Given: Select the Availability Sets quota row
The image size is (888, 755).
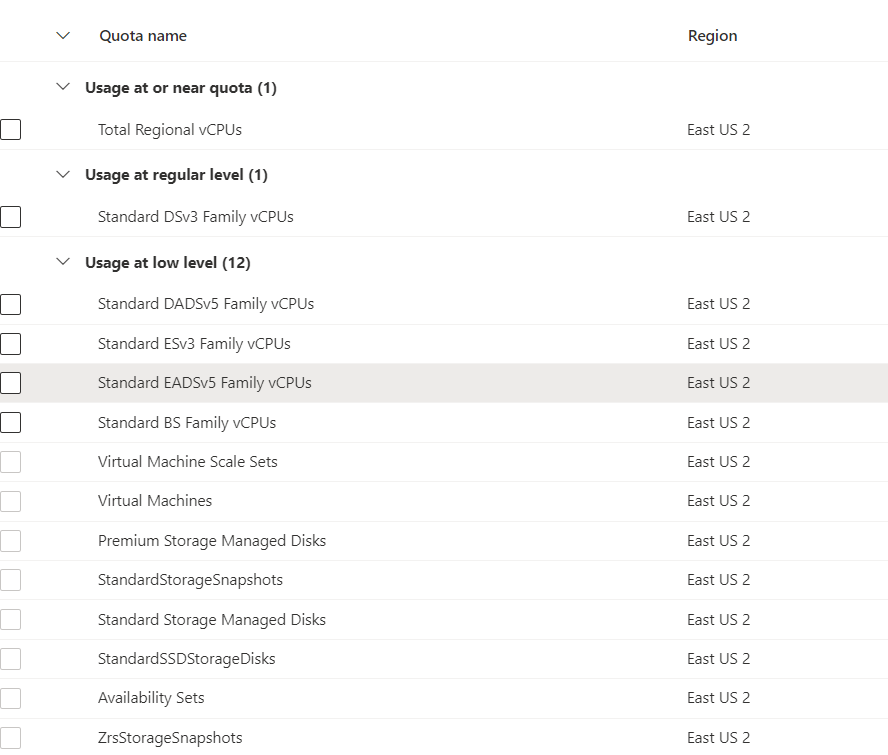Looking at the screenshot, I should coord(151,697).
